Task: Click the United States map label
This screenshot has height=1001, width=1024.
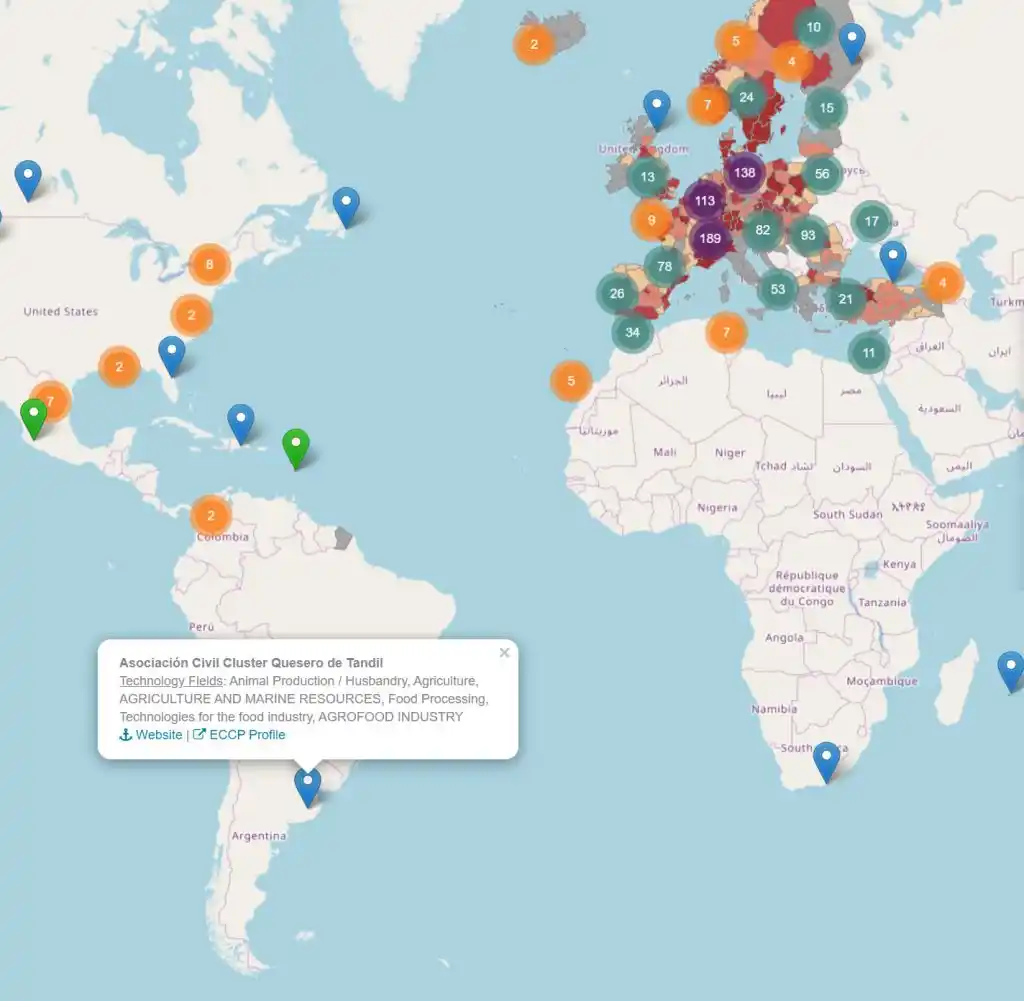Action: pos(61,311)
